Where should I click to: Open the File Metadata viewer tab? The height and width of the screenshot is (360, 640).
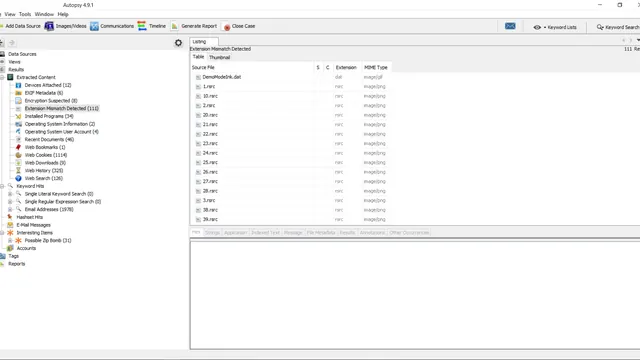321,233
